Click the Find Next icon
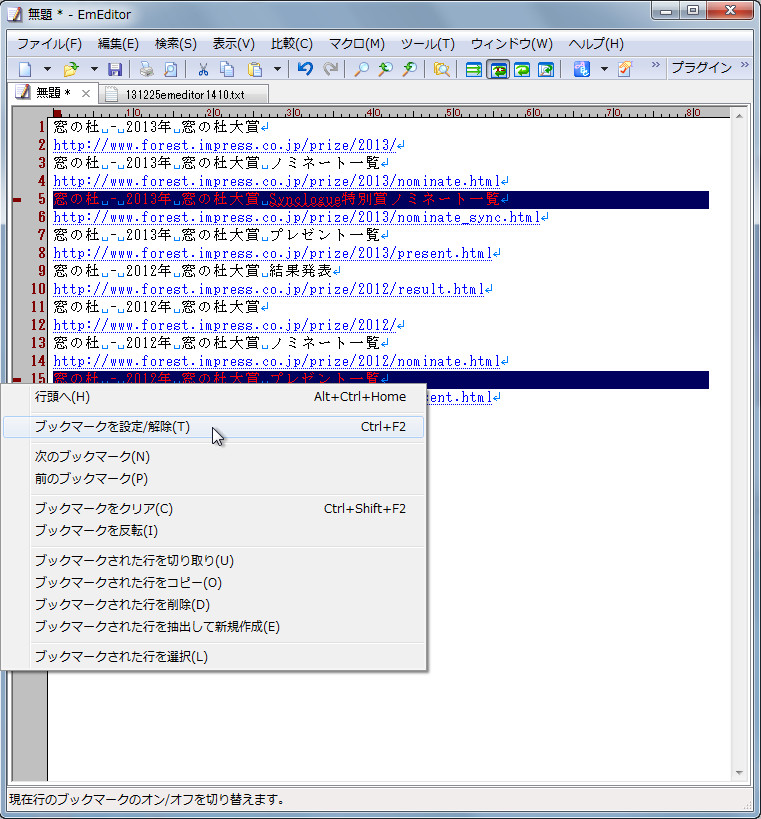The height and width of the screenshot is (819, 761). [409, 69]
